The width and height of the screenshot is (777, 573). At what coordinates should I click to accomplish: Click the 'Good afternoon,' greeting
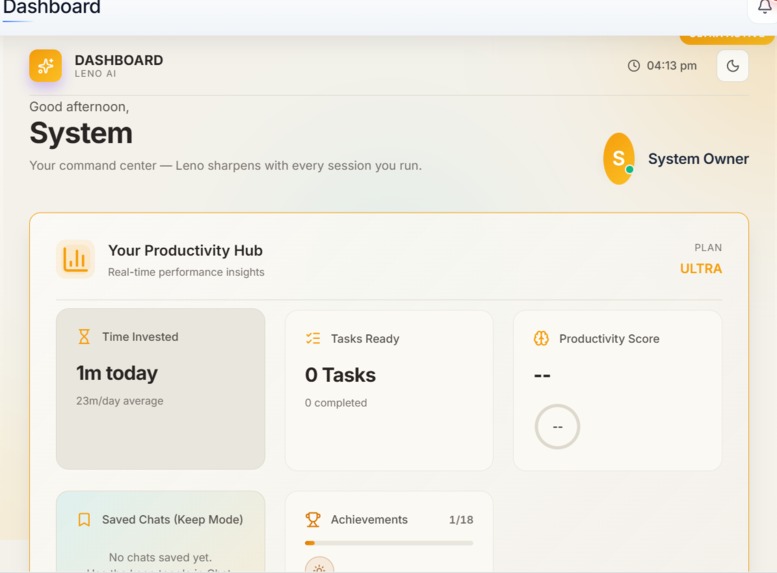click(x=79, y=107)
